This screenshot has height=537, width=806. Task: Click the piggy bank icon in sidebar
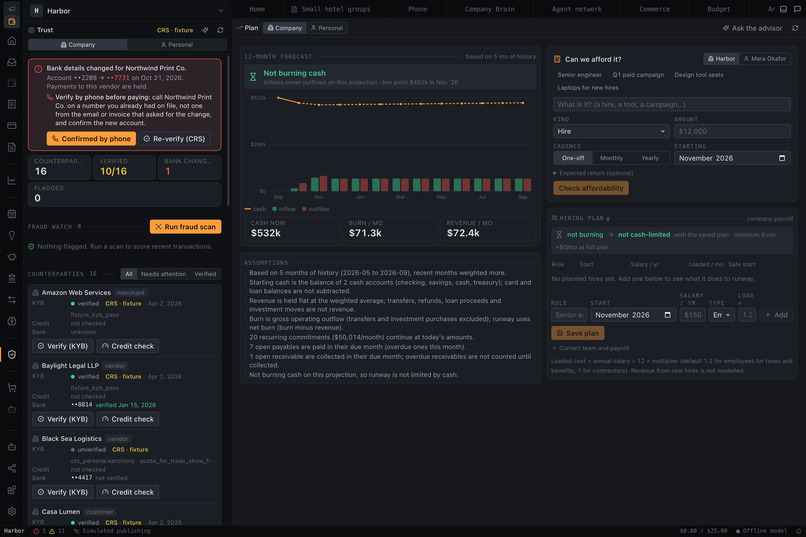(11, 257)
